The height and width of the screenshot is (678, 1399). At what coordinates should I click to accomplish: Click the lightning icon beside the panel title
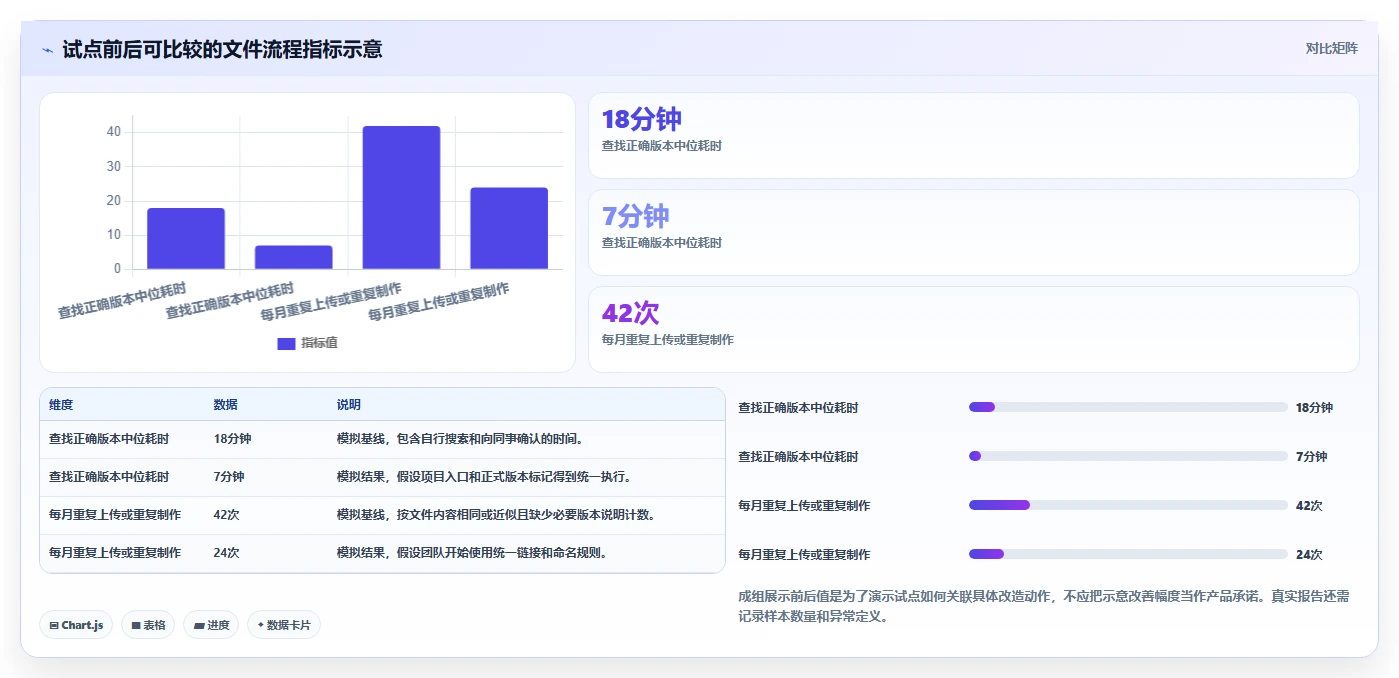coord(48,49)
